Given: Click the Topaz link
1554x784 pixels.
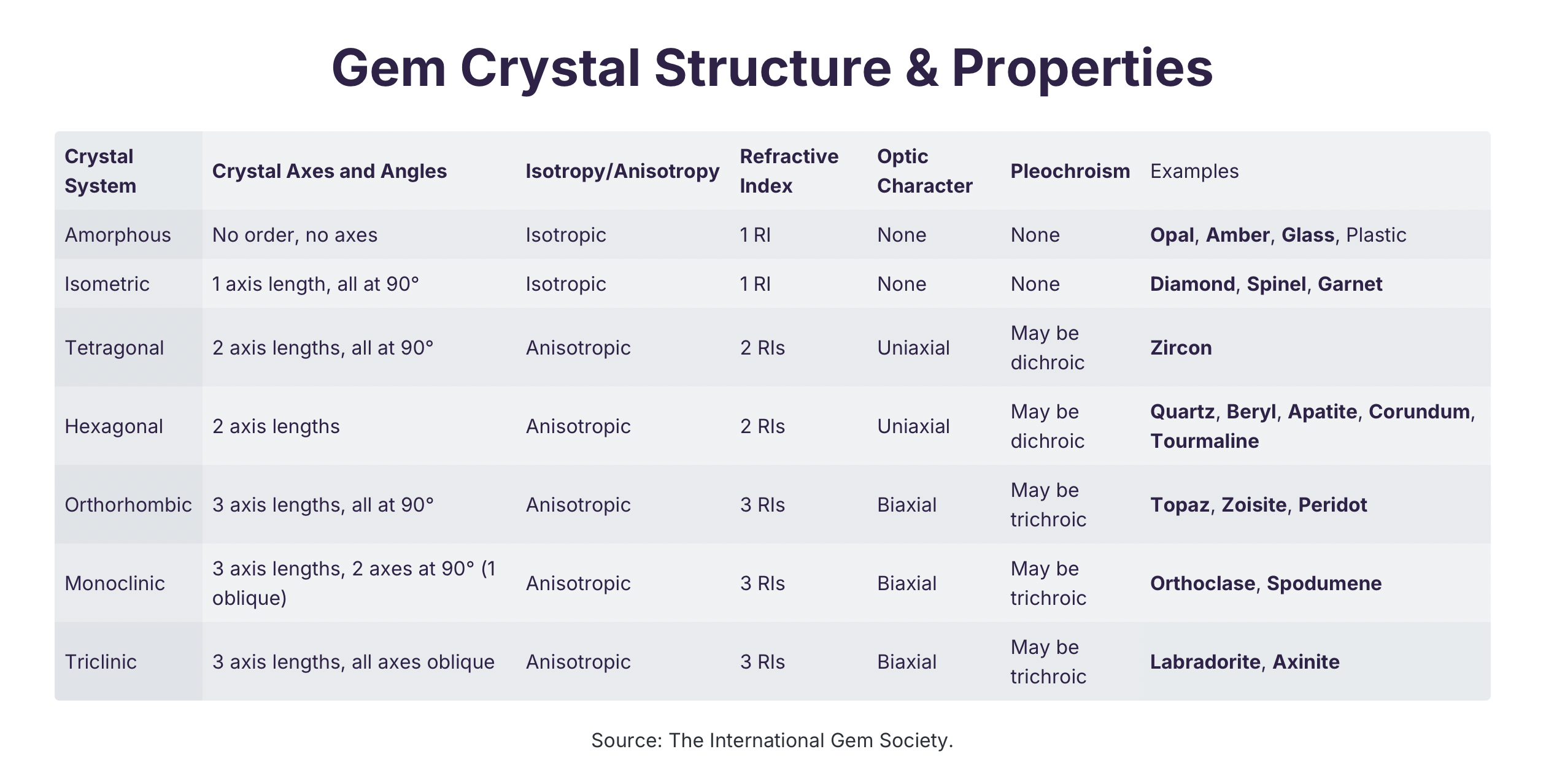Looking at the screenshot, I should (x=1179, y=505).
